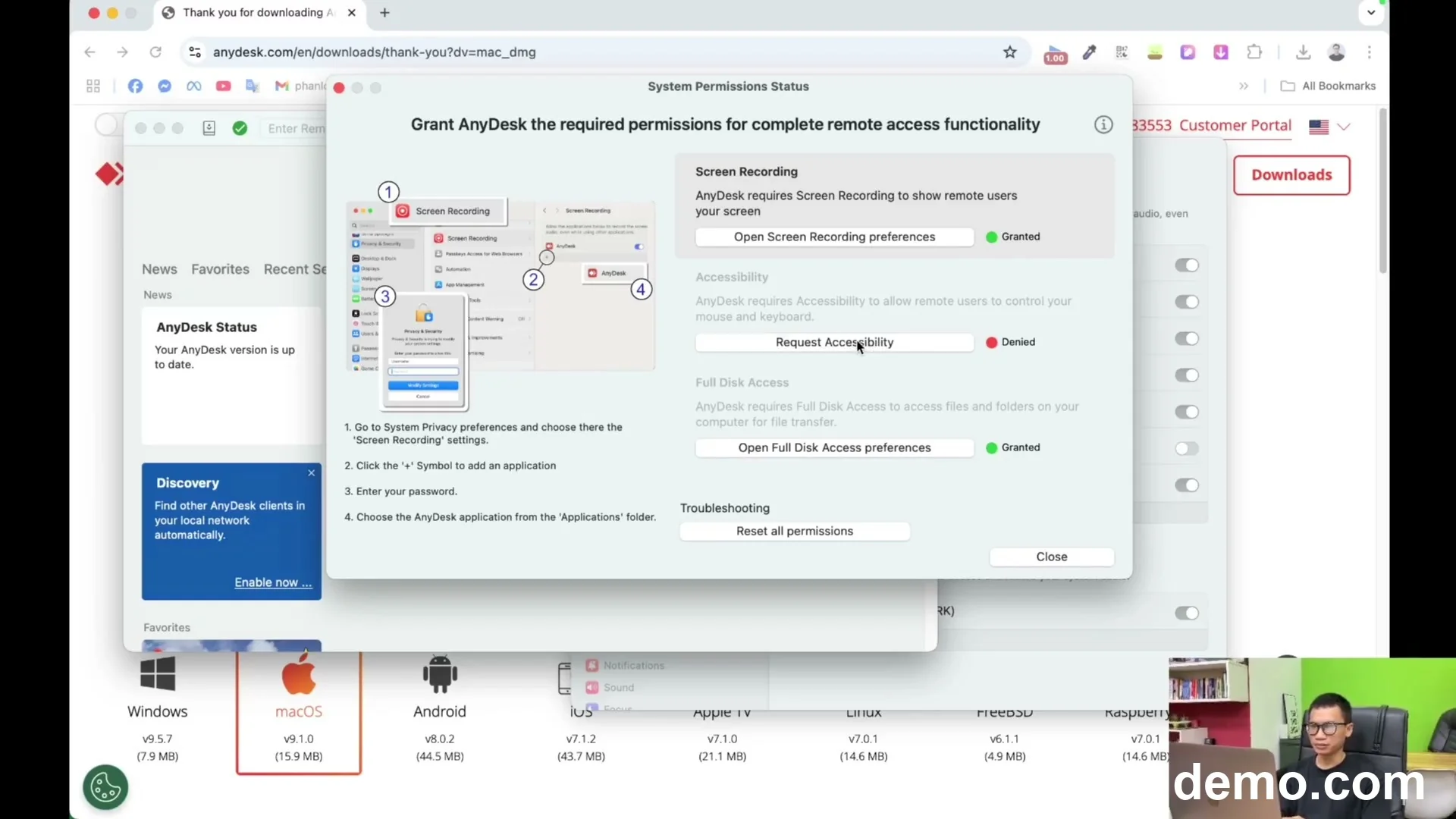This screenshot has width=1456, height=819.
Task: Open the Google Translate bookmark
Action: (x=253, y=86)
